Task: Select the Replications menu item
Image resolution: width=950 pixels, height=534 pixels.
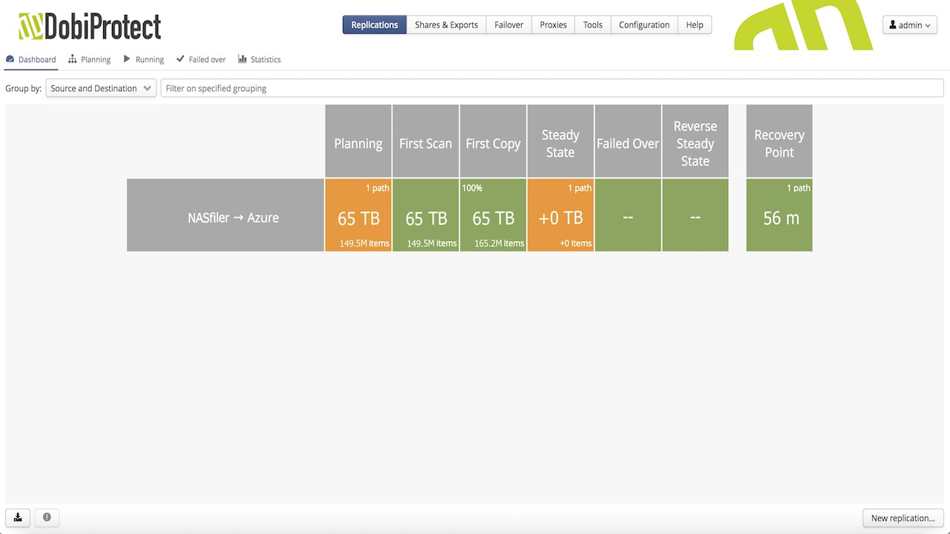Action: click(x=374, y=25)
